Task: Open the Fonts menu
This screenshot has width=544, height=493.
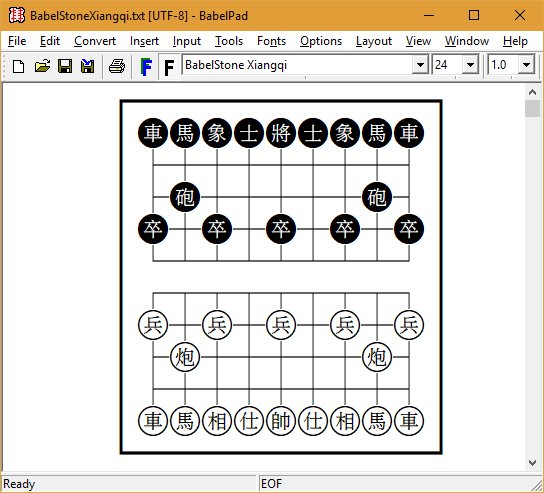Action: [x=271, y=41]
